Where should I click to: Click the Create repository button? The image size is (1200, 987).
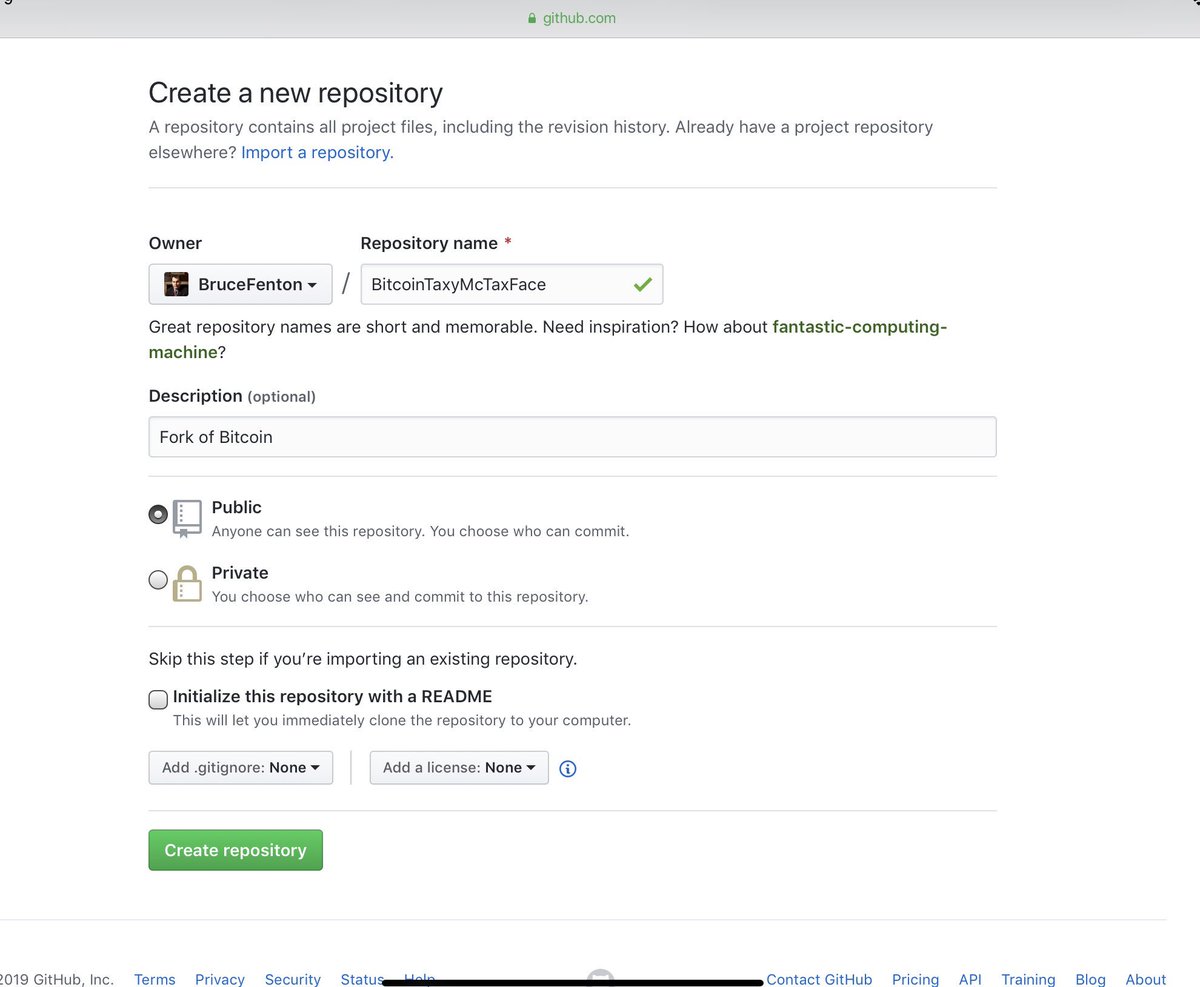tap(236, 850)
